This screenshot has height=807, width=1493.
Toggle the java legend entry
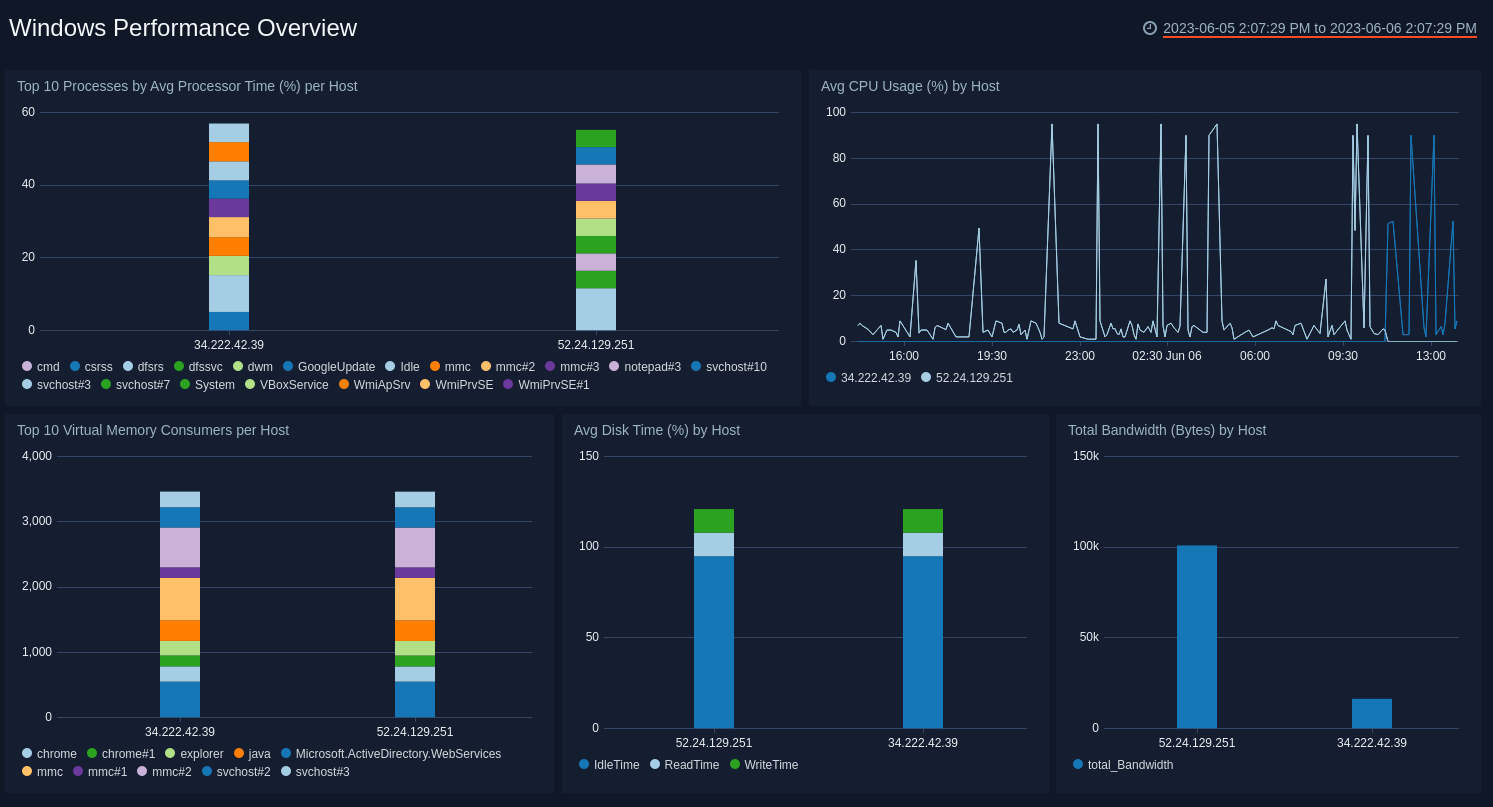252,754
